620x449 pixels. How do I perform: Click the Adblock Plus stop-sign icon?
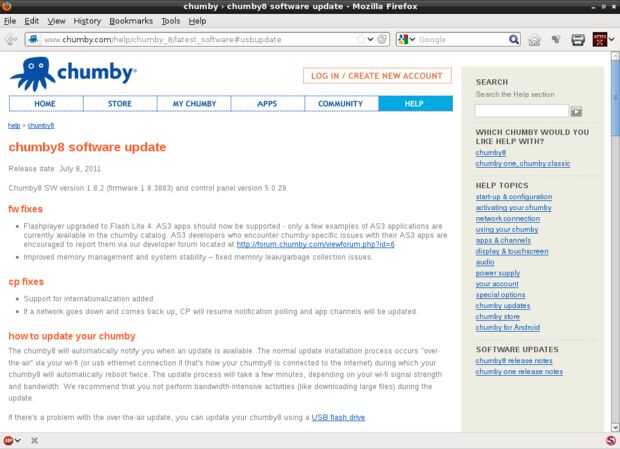pos(8,440)
